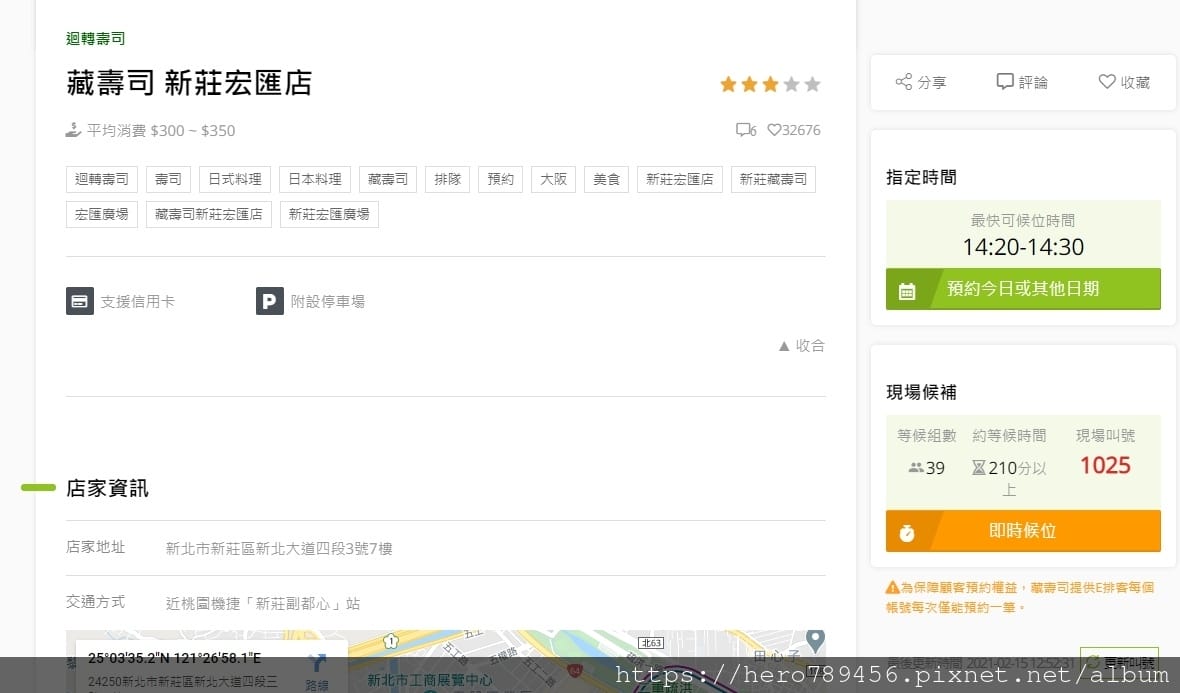Select the 藏壽司新莊宏匯店 tag
The height and width of the screenshot is (693, 1180).
tap(208, 214)
